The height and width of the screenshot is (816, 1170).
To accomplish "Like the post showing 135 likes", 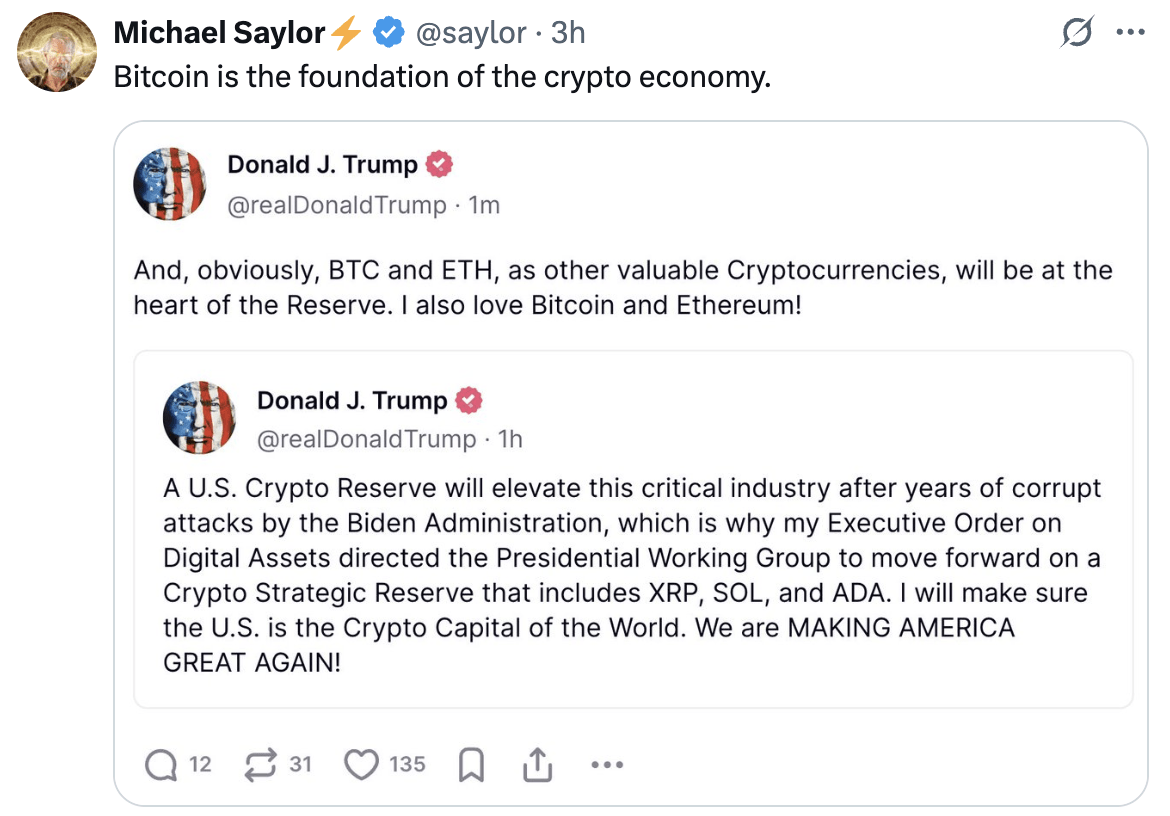I will pos(360,765).
